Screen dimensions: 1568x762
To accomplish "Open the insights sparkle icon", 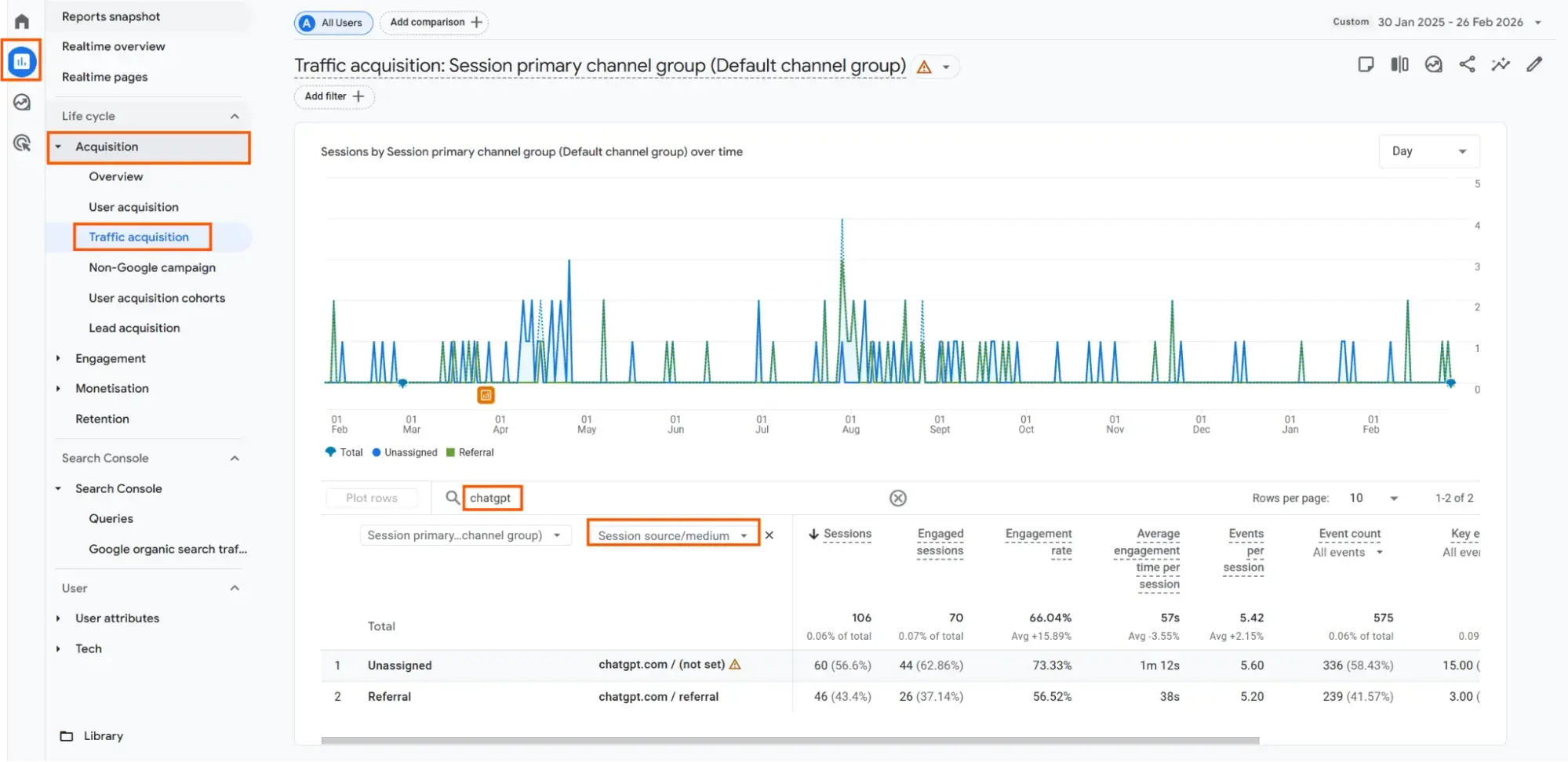I will [x=1501, y=64].
